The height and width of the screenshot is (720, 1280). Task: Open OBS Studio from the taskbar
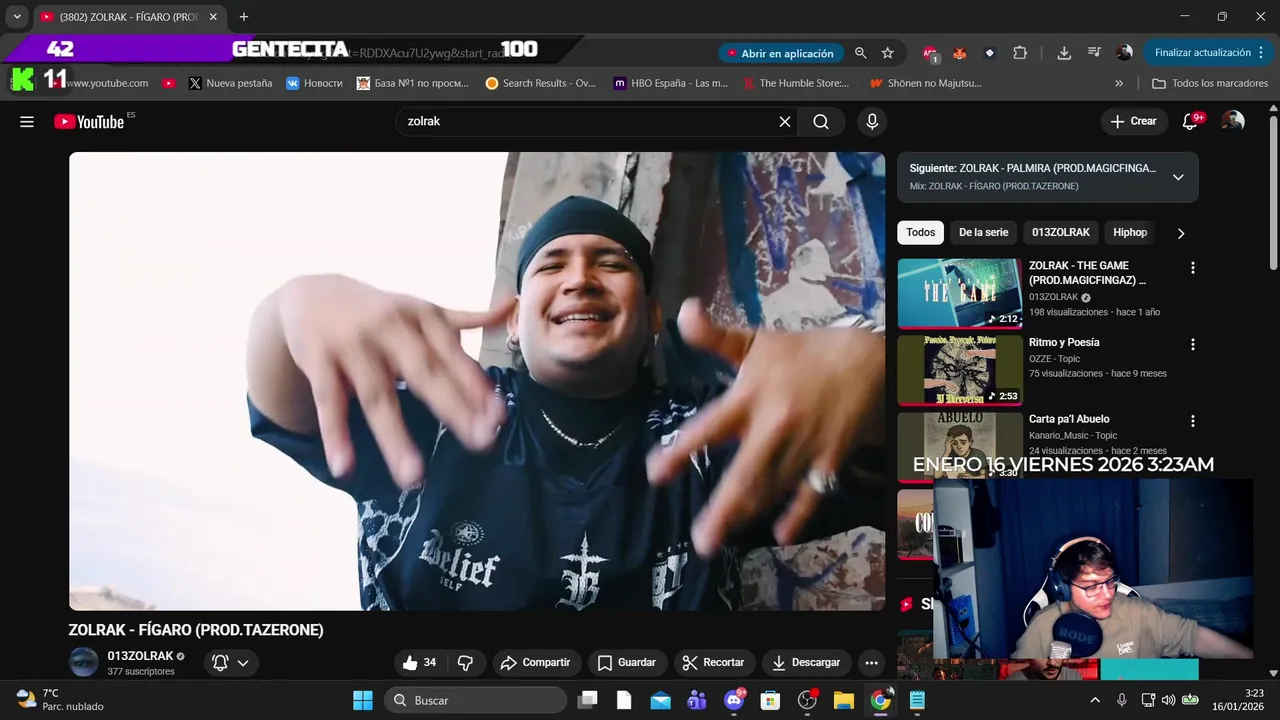pos(807,700)
